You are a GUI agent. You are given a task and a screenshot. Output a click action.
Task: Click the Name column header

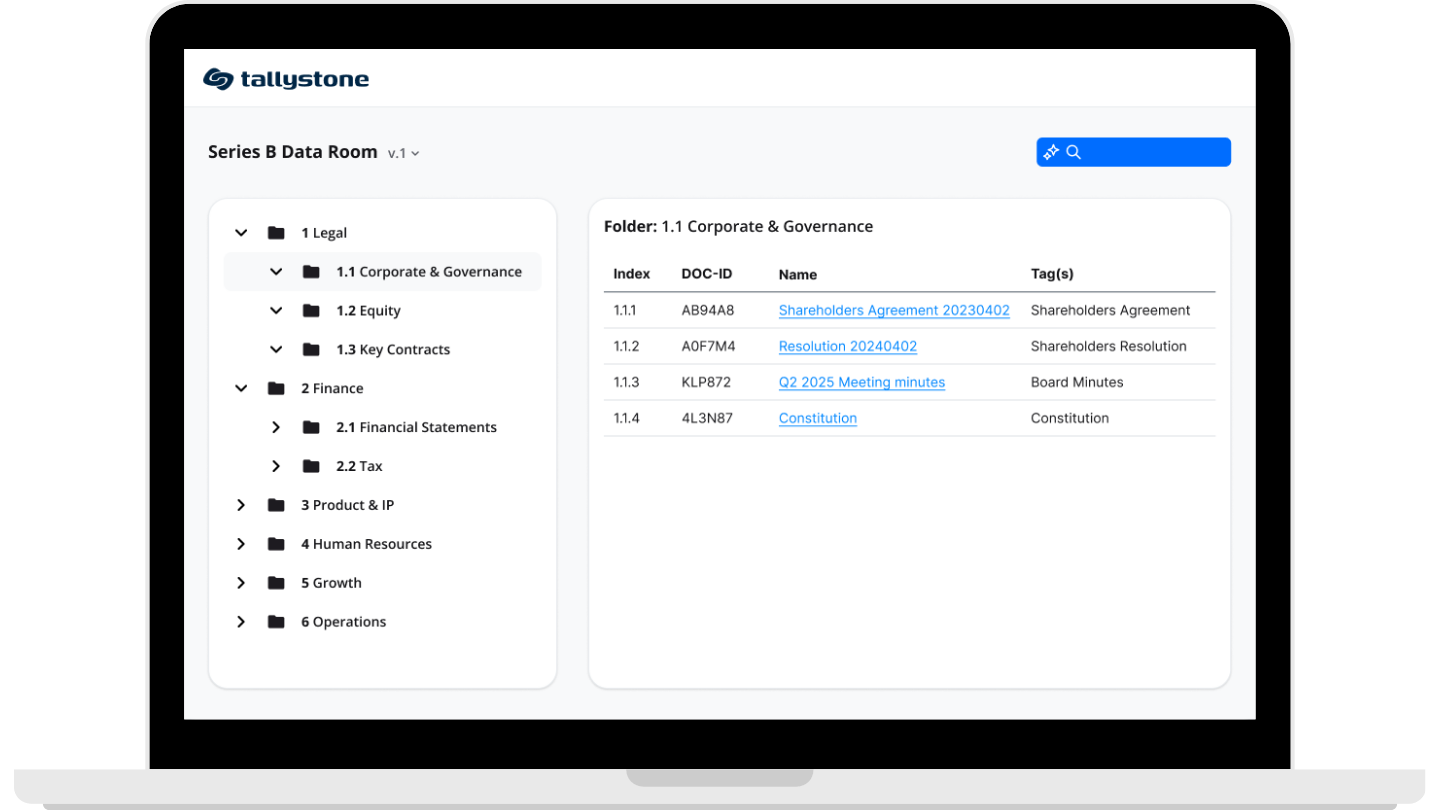(798, 274)
